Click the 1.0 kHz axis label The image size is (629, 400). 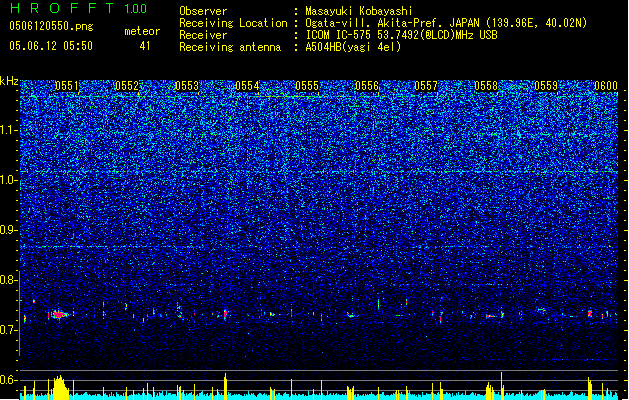(x=9, y=180)
